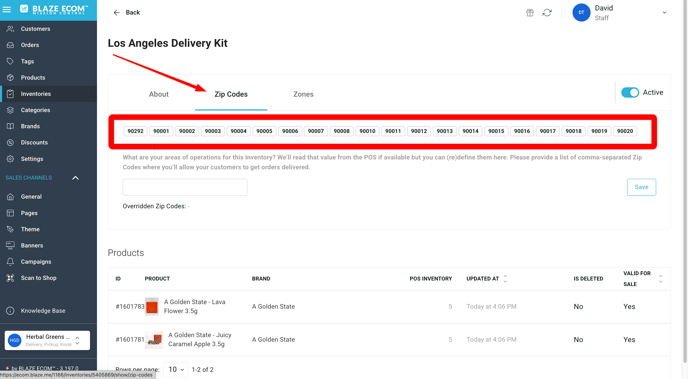Sort by Updated At column arrows
This screenshot has height=379, width=688.
point(505,279)
